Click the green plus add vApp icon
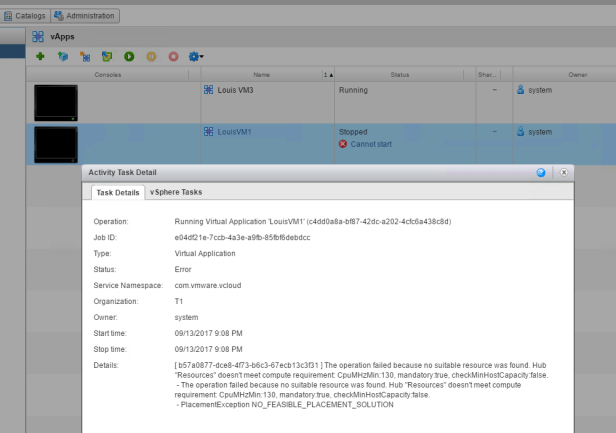The height and width of the screenshot is (433, 616). tap(40, 57)
